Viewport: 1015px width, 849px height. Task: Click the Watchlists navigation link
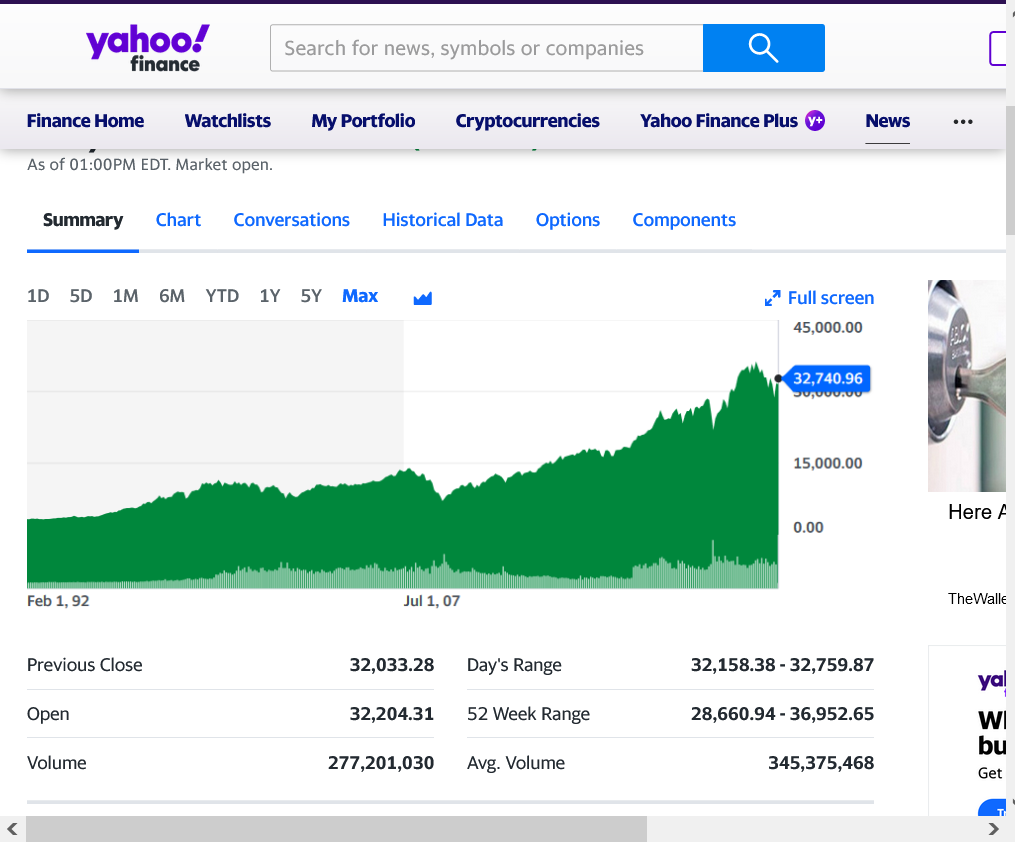click(227, 121)
